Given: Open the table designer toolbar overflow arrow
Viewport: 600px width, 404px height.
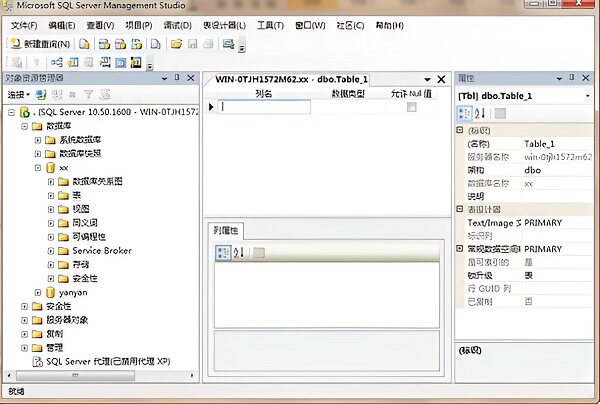Looking at the screenshot, I should (150, 66).
